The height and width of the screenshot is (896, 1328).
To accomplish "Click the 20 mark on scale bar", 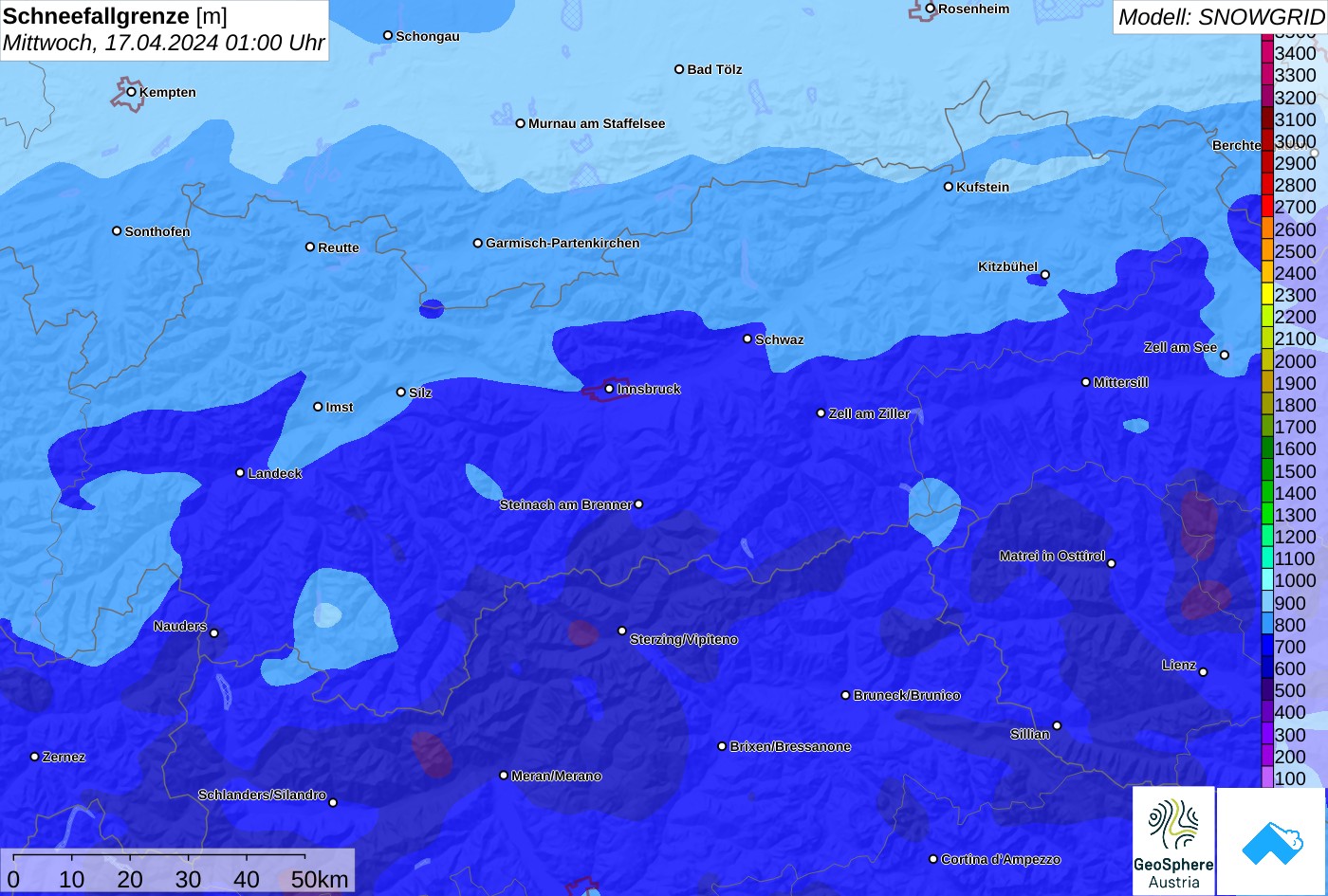I will [130, 879].
